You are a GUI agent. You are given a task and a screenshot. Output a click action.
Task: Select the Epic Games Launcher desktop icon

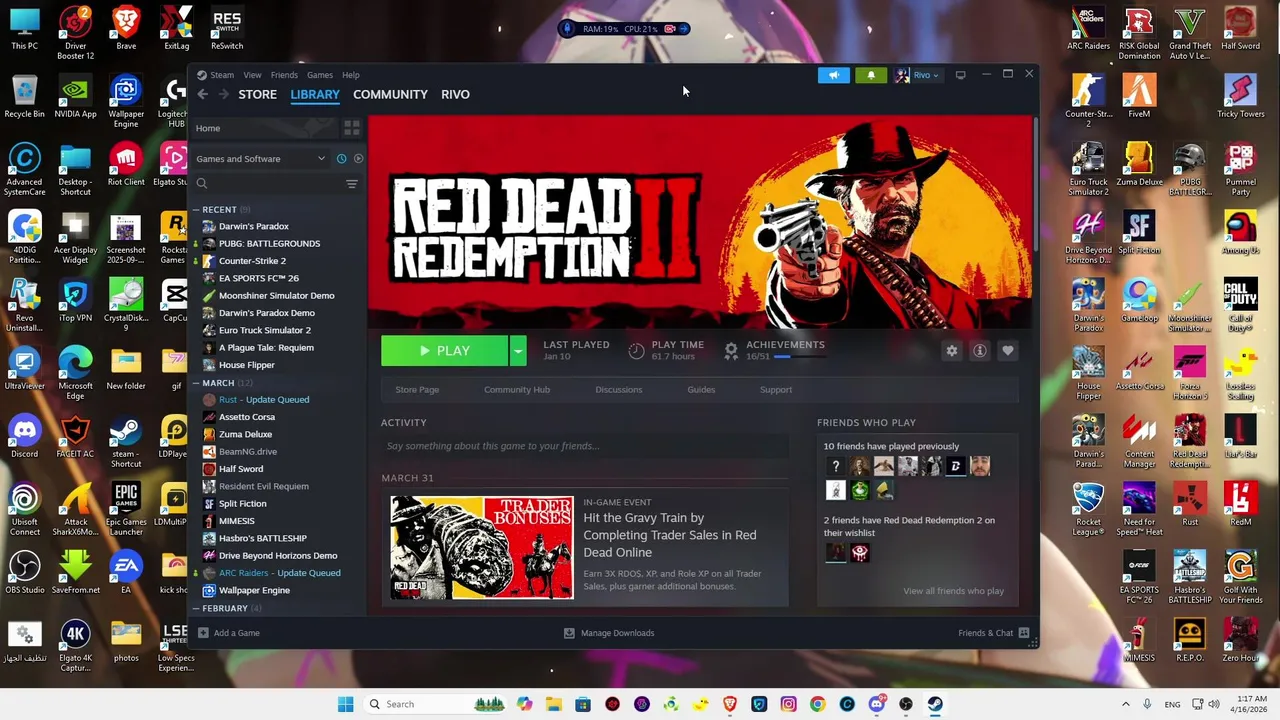[x=126, y=507]
